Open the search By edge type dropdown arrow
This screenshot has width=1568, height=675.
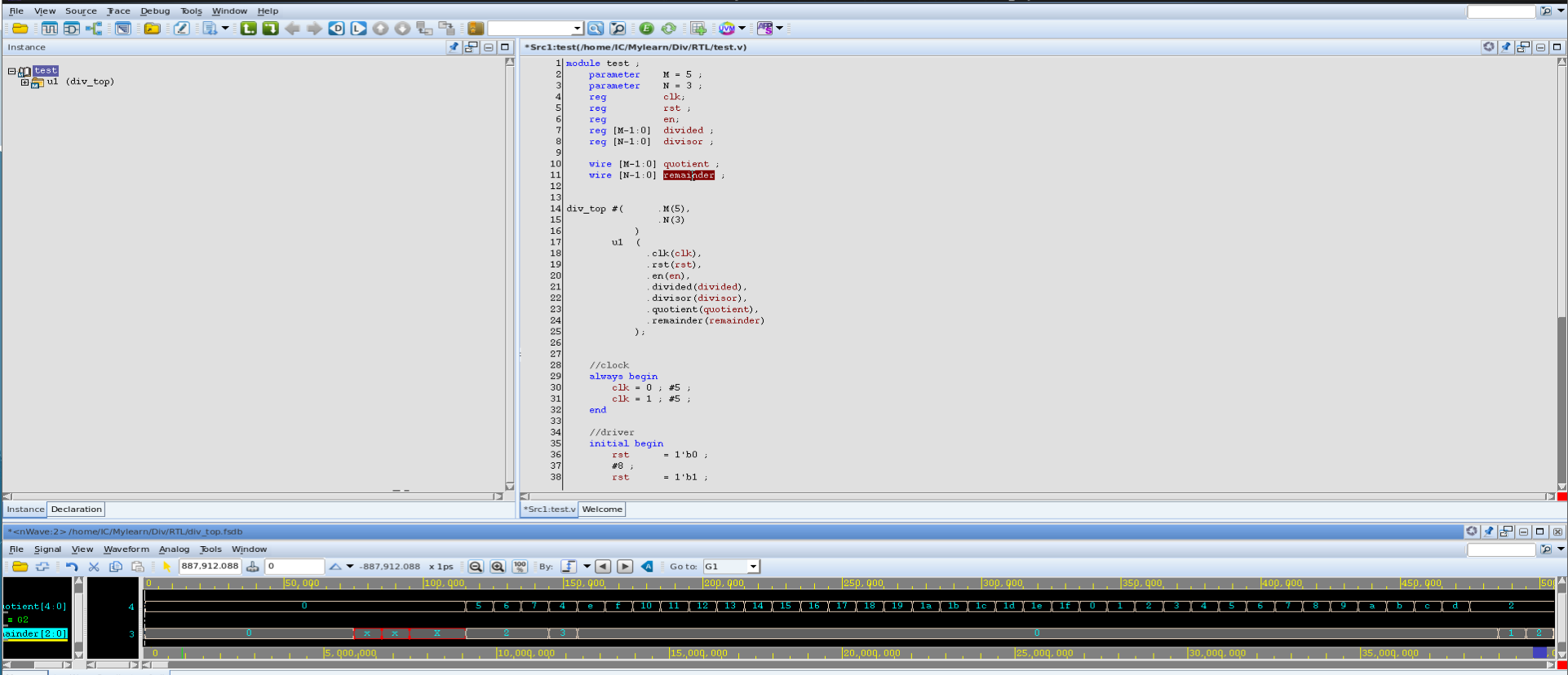point(587,567)
